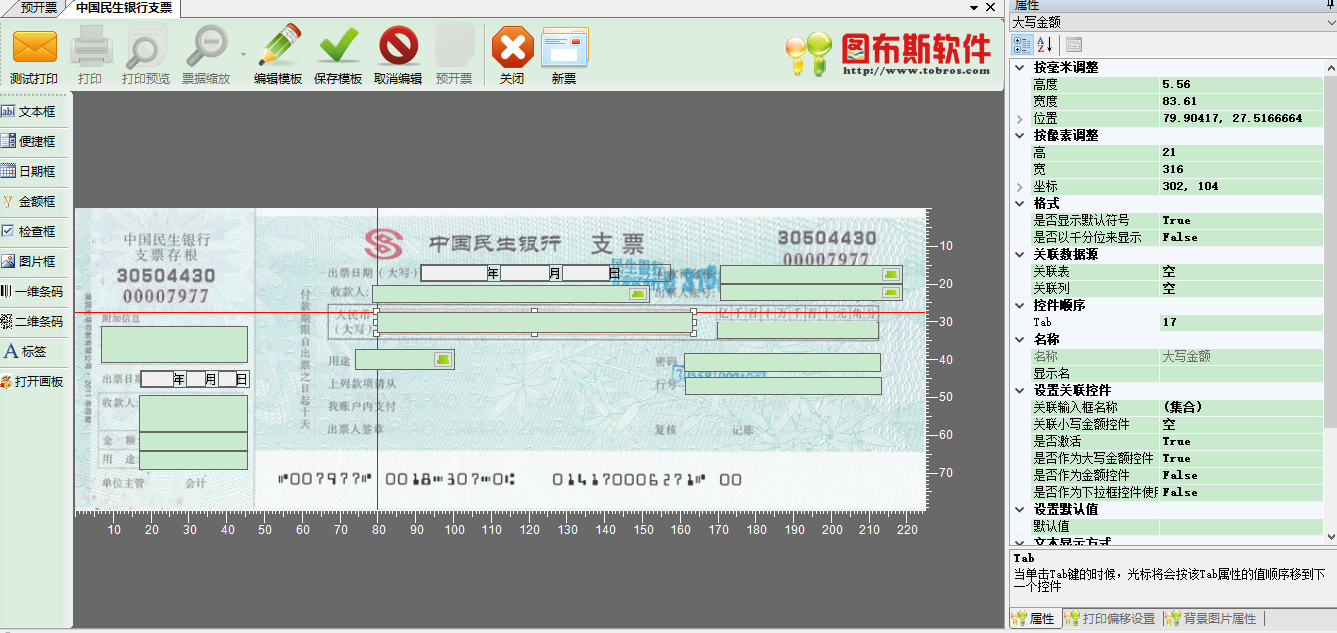The image size is (1337, 633).
Task: Select the 二维条码 QR code tool
Action: click(x=35, y=322)
